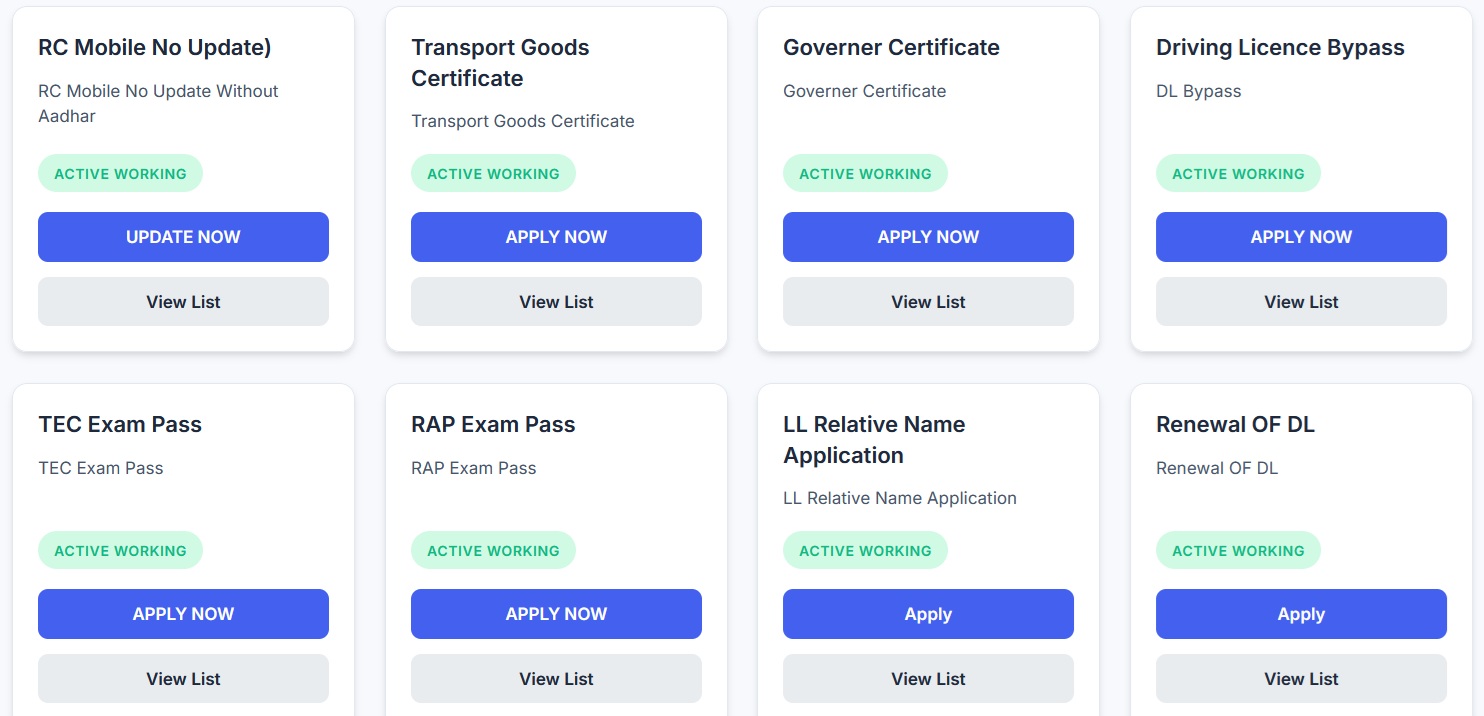Click the Governer Certificate card heading
The width and height of the screenshot is (1484, 716).
(x=891, y=47)
